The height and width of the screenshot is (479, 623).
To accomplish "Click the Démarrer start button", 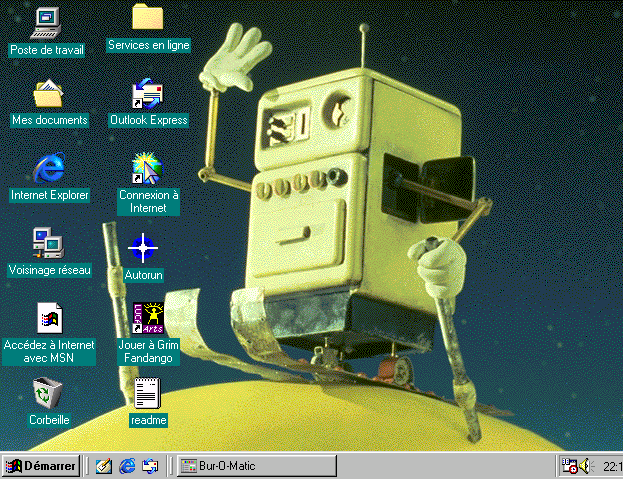I will (41, 466).
